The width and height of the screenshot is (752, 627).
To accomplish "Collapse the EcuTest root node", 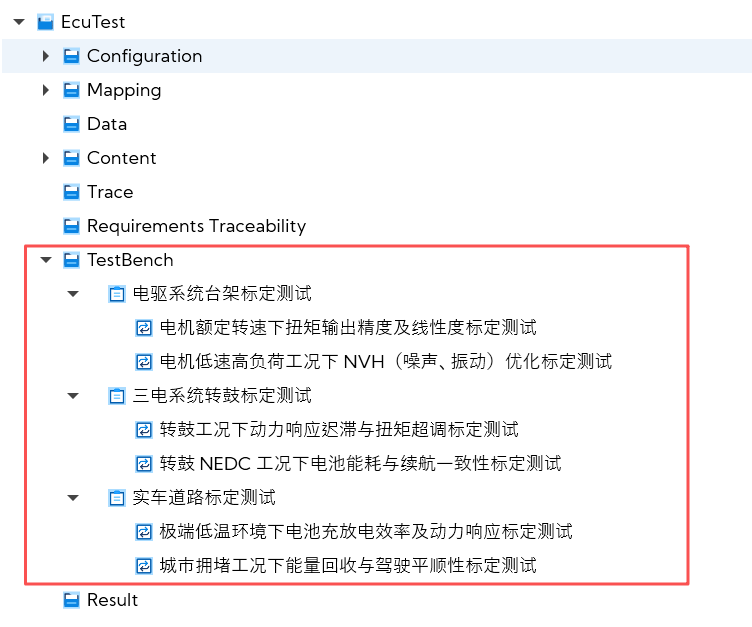I will pos(19,22).
